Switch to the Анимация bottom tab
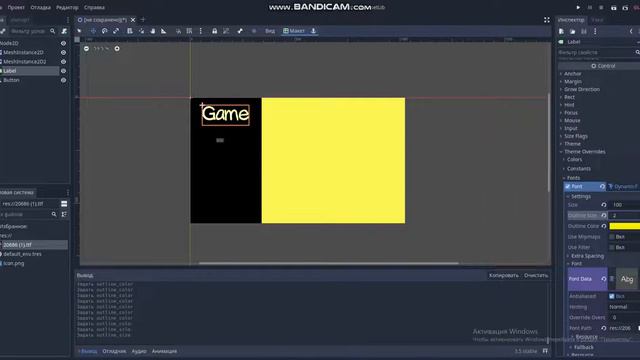640x360 pixels. pos(164,351)
